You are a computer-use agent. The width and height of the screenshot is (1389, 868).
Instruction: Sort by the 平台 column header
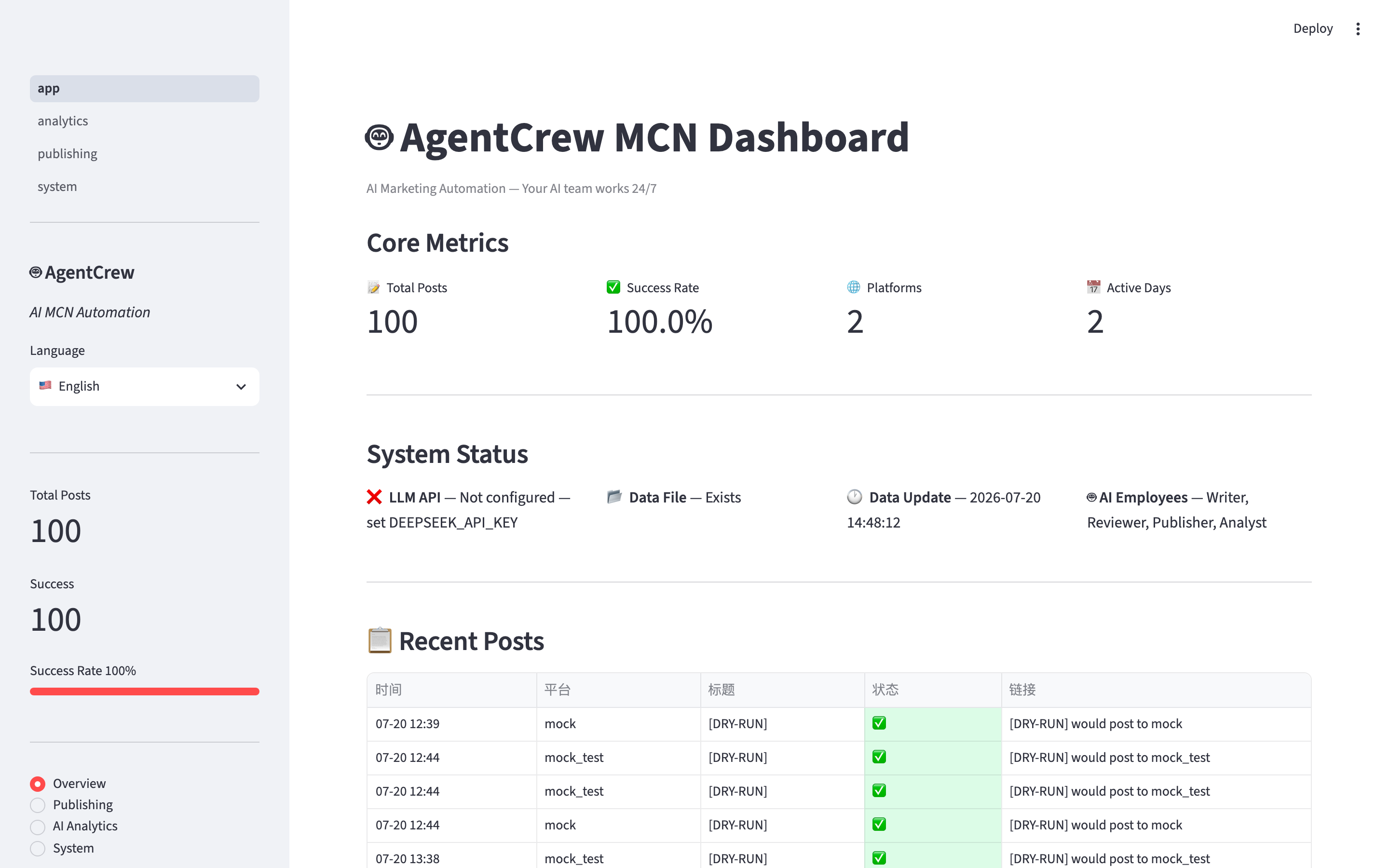pyautogui.click(x=618, y=690)
